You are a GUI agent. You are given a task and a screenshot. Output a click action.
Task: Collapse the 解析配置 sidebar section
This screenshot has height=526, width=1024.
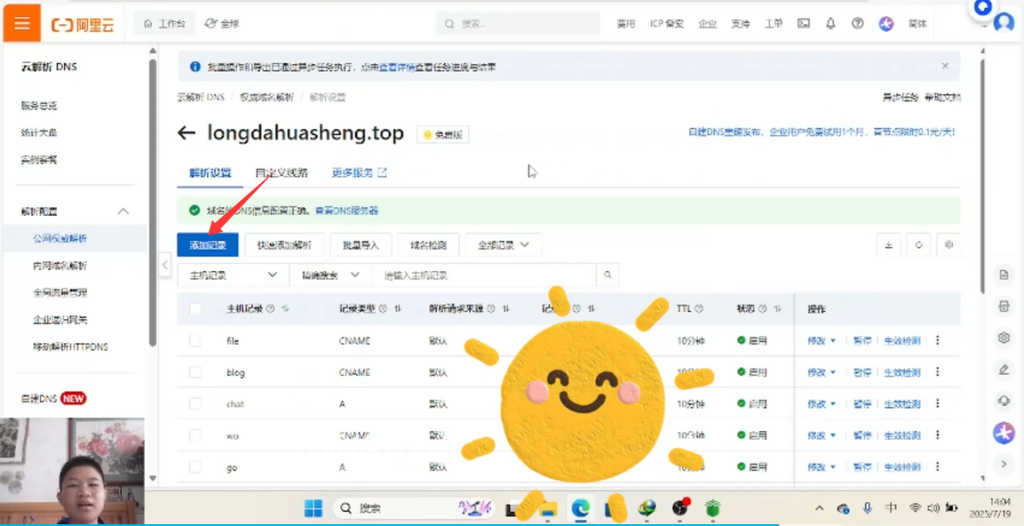[x=123, y=211]
